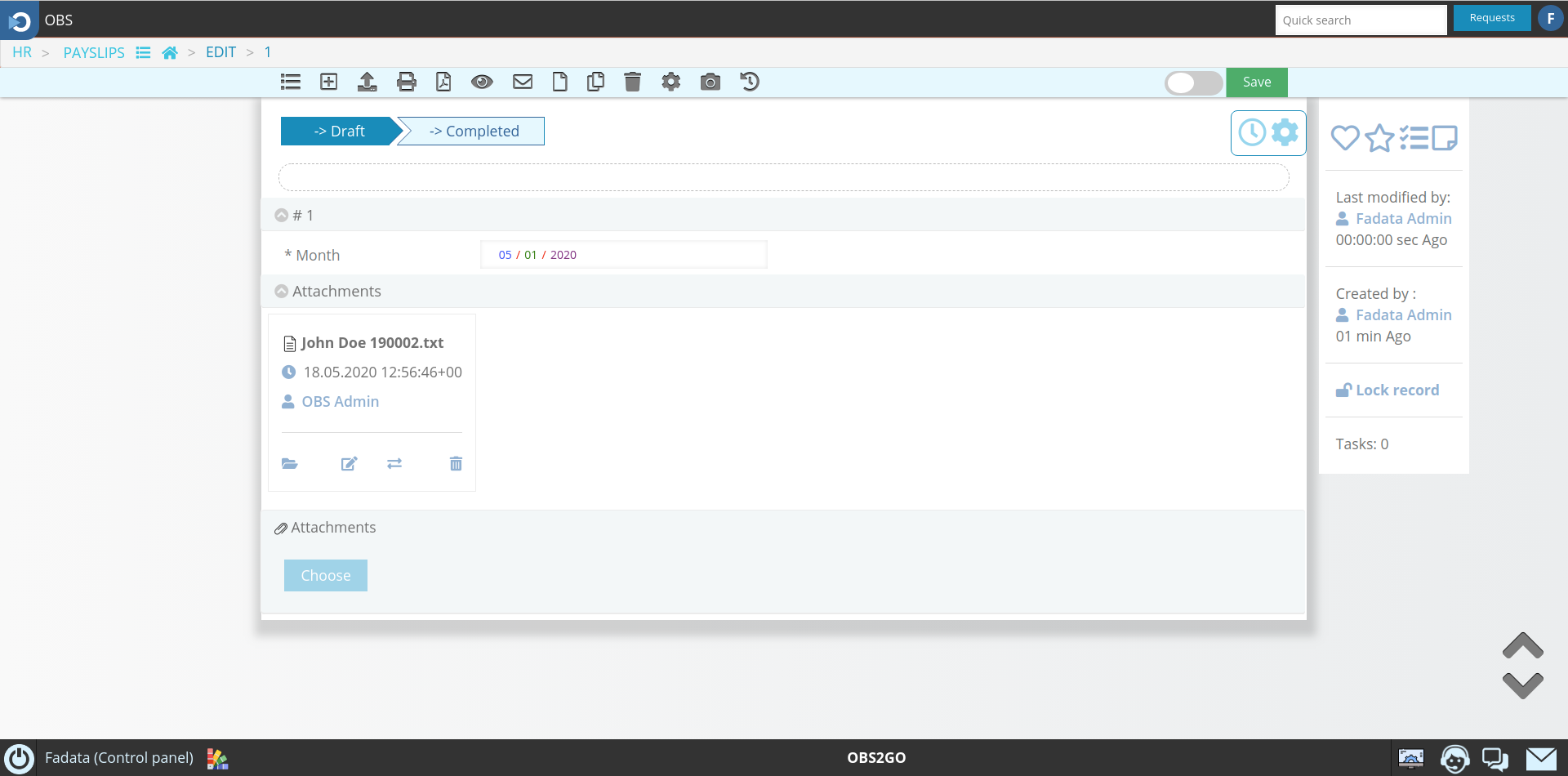Click the OBS logo icon

click(x=20, y=20)
